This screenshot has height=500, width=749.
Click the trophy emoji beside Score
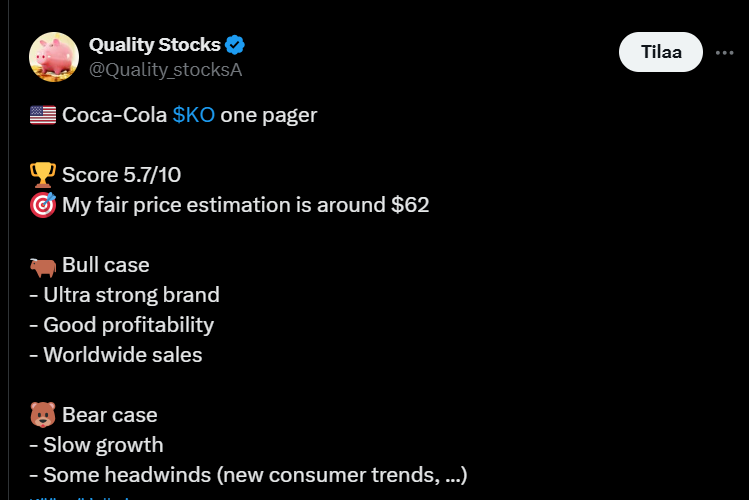(43, 175)
